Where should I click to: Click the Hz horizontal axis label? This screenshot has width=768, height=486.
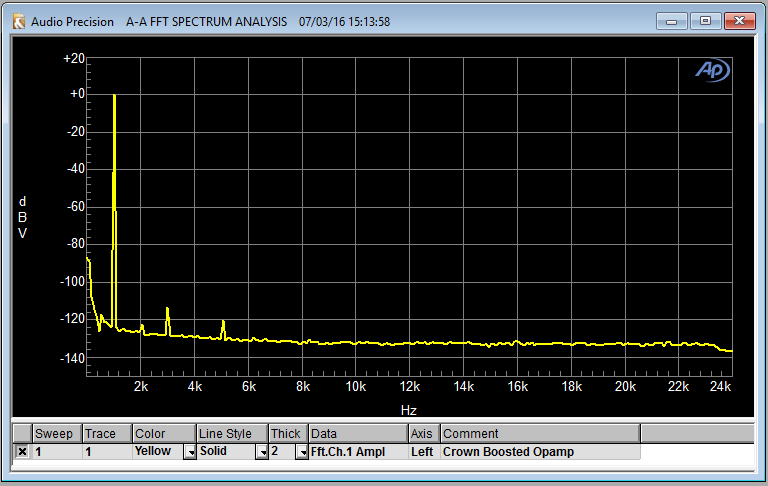pos(408,410)
